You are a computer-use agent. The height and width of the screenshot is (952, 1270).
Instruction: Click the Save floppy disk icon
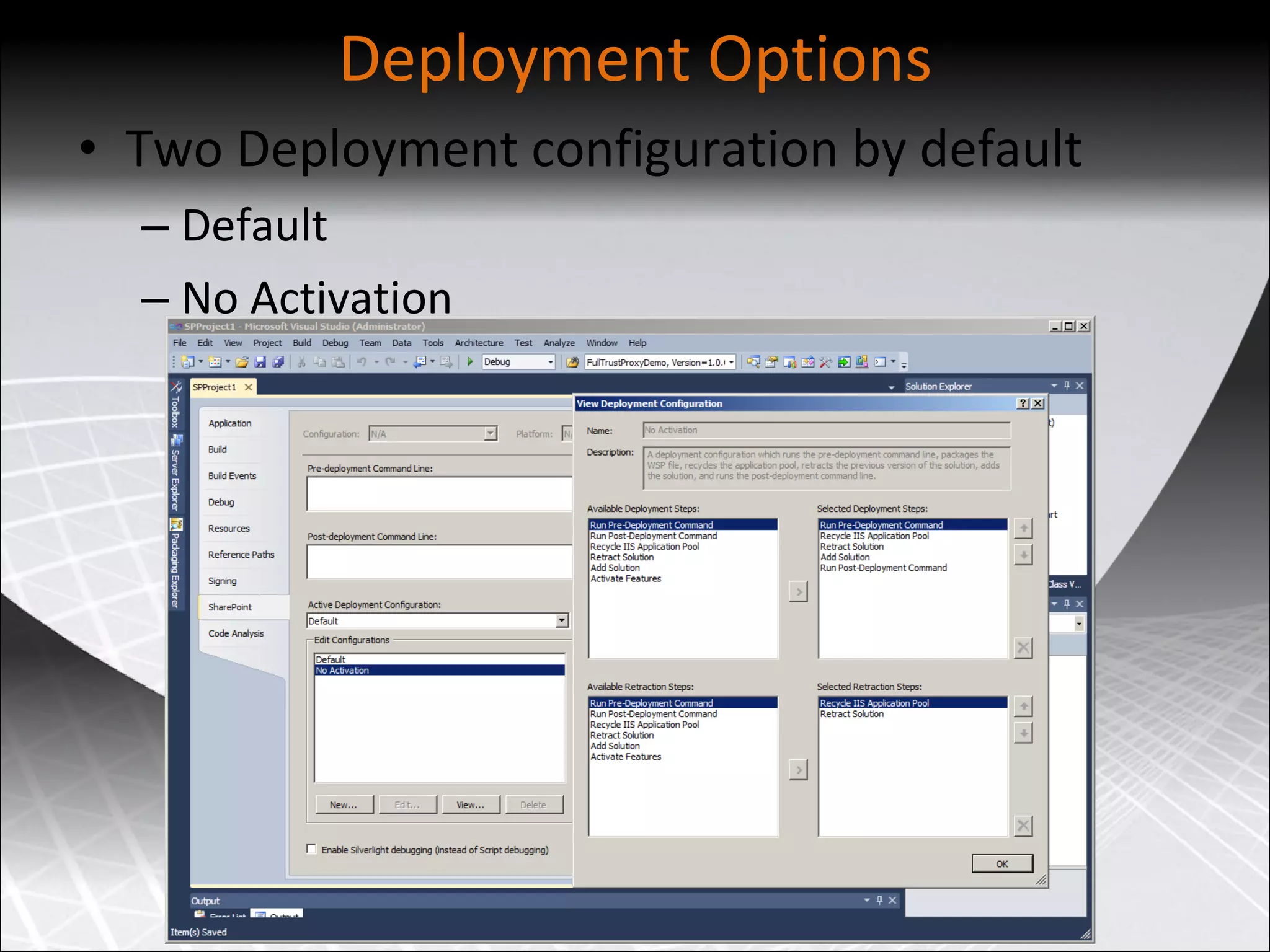260,362
